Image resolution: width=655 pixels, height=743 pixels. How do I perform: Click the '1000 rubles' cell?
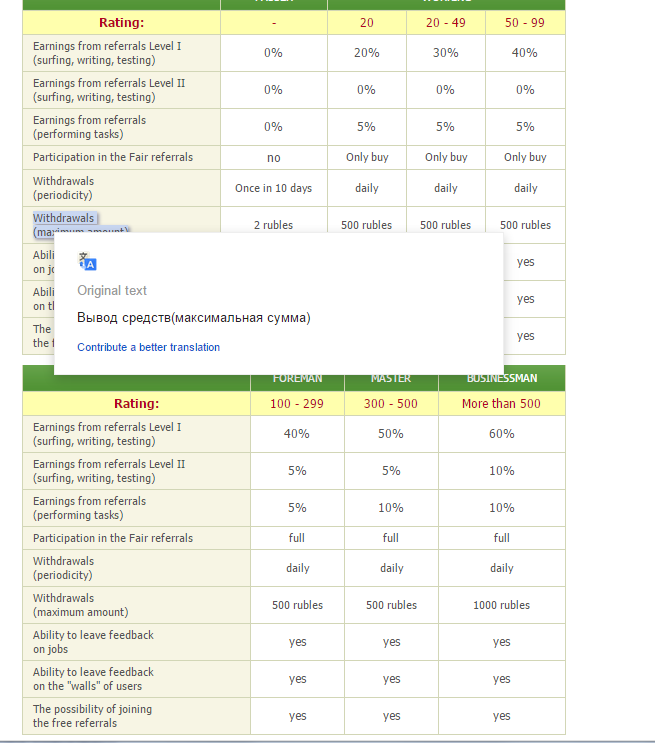coord(501,605)
